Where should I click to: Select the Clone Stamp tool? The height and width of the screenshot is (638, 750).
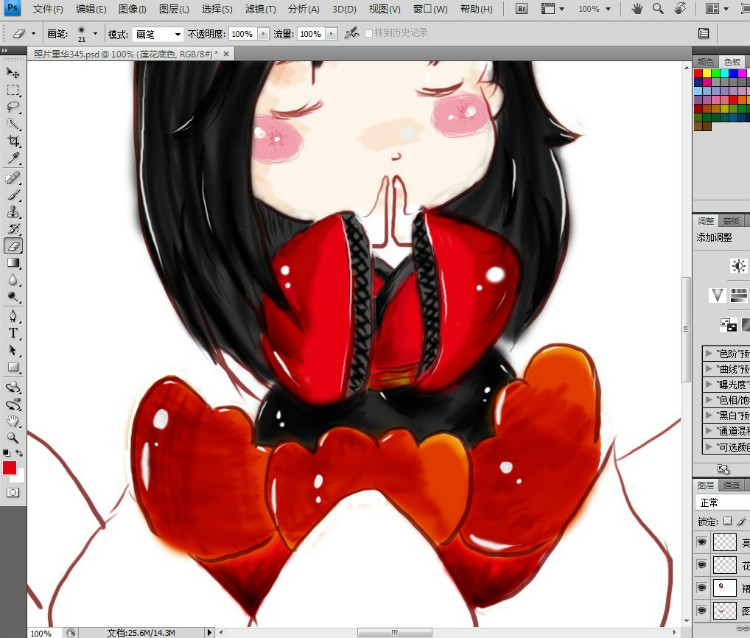click(13, 212)
